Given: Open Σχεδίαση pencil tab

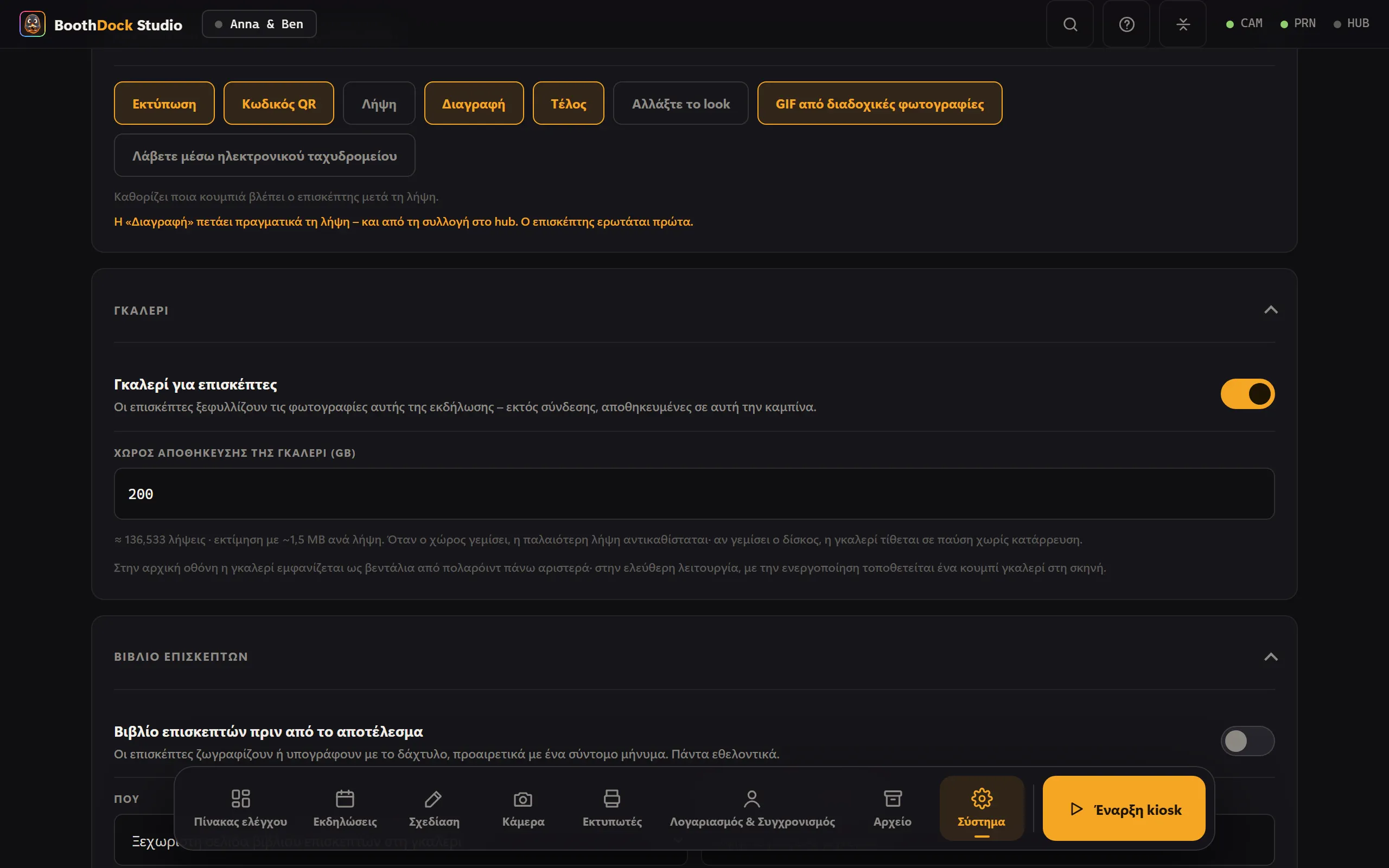Looking at the screenshot, I should (x=434, y=808).
